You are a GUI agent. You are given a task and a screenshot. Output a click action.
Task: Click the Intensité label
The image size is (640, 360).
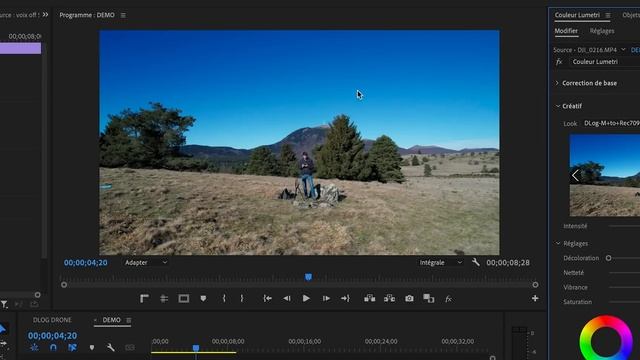(575, 226)
